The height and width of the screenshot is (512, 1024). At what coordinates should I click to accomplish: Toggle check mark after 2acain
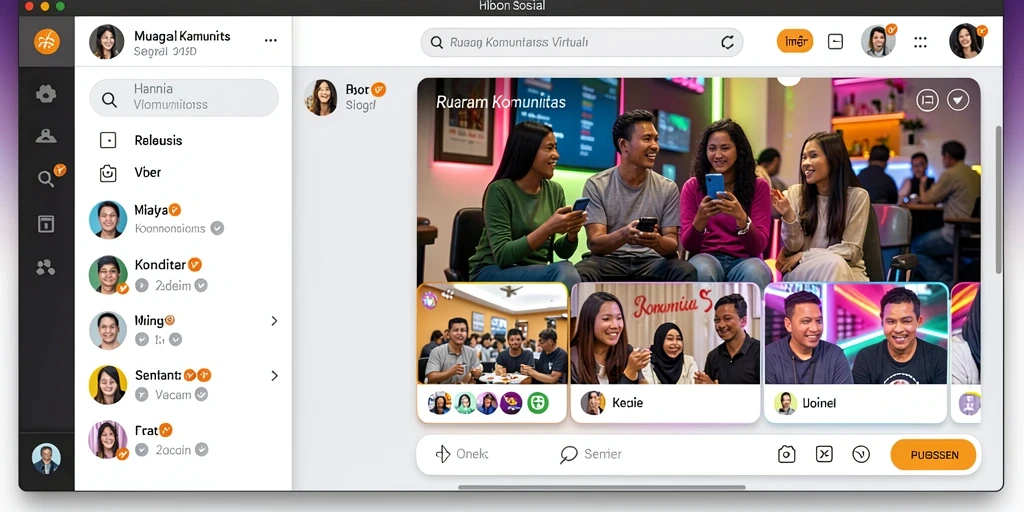tap(201, 449)
